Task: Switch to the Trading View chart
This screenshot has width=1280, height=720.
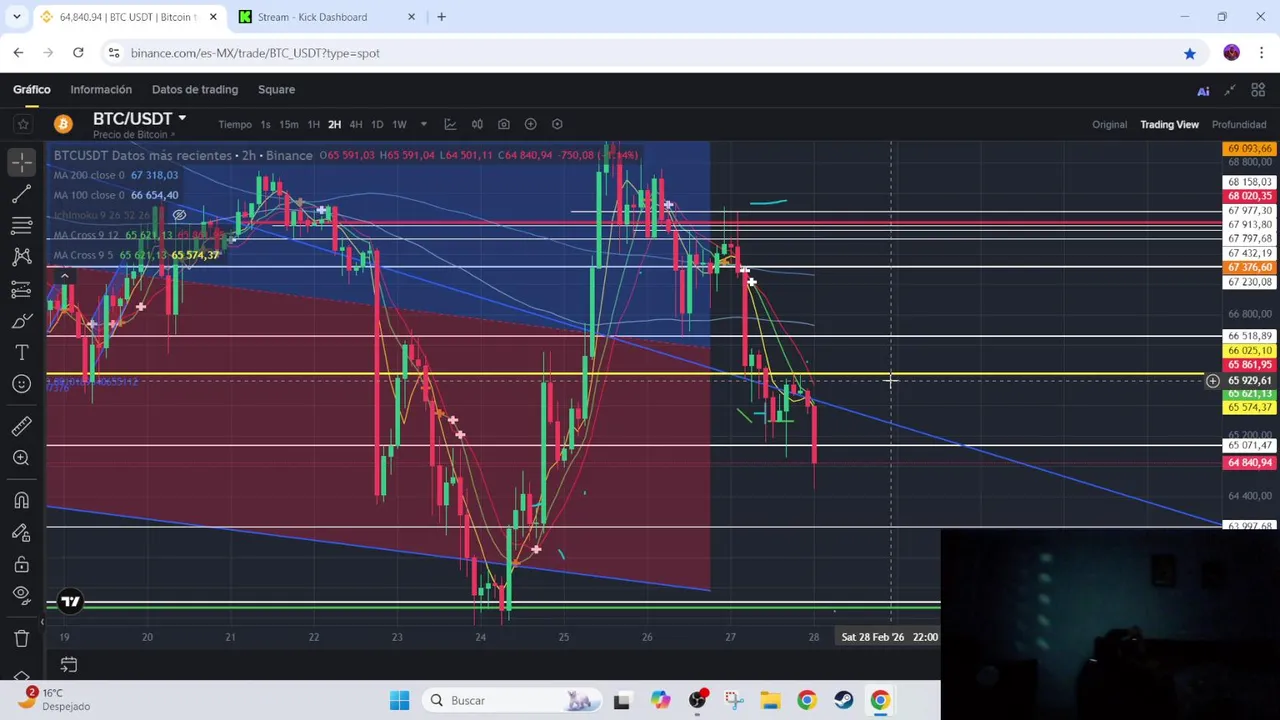Action: click(x=1169, y=124)
